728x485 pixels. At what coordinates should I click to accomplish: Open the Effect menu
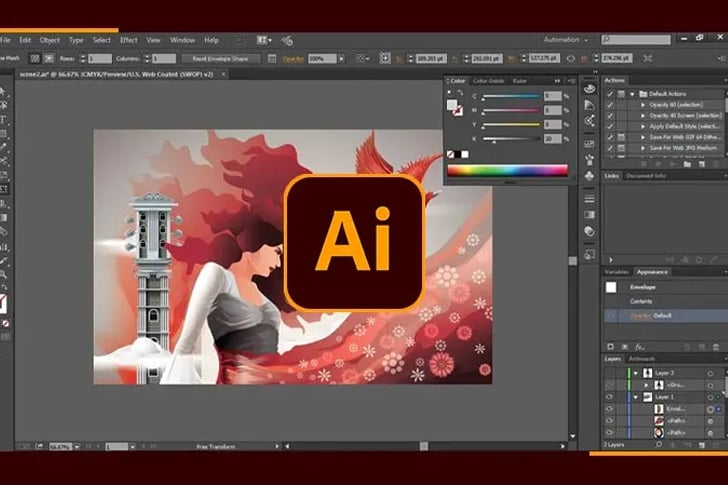(129, 40)
